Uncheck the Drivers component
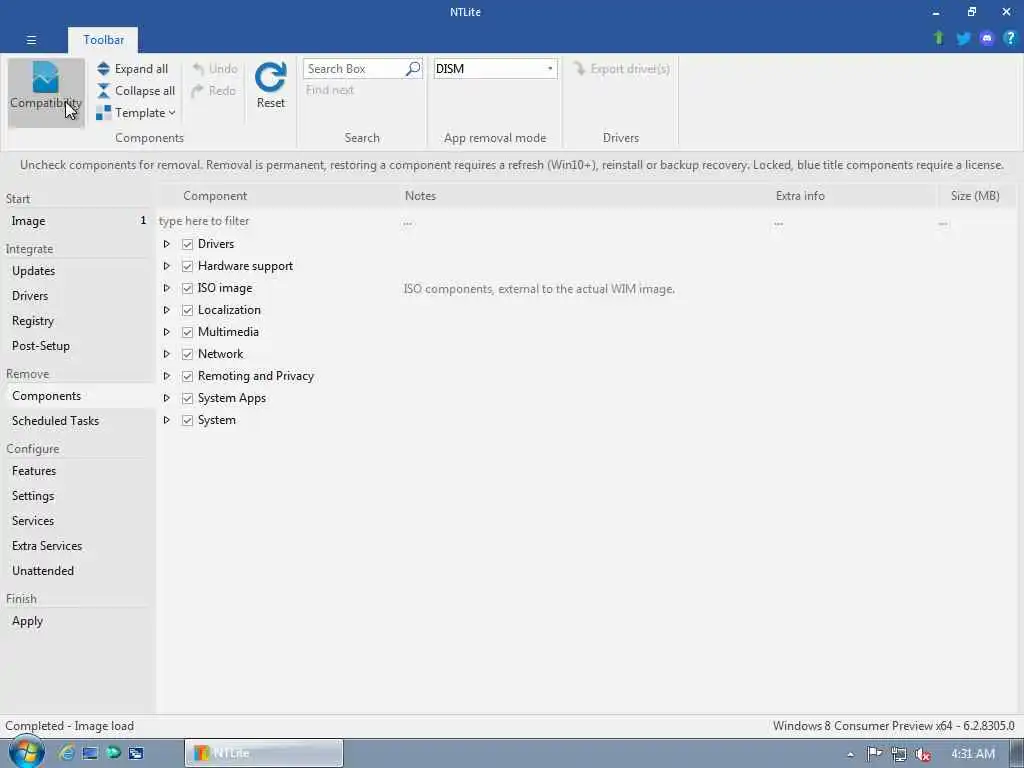1024x768 pixels. click(x=187, y=244)
